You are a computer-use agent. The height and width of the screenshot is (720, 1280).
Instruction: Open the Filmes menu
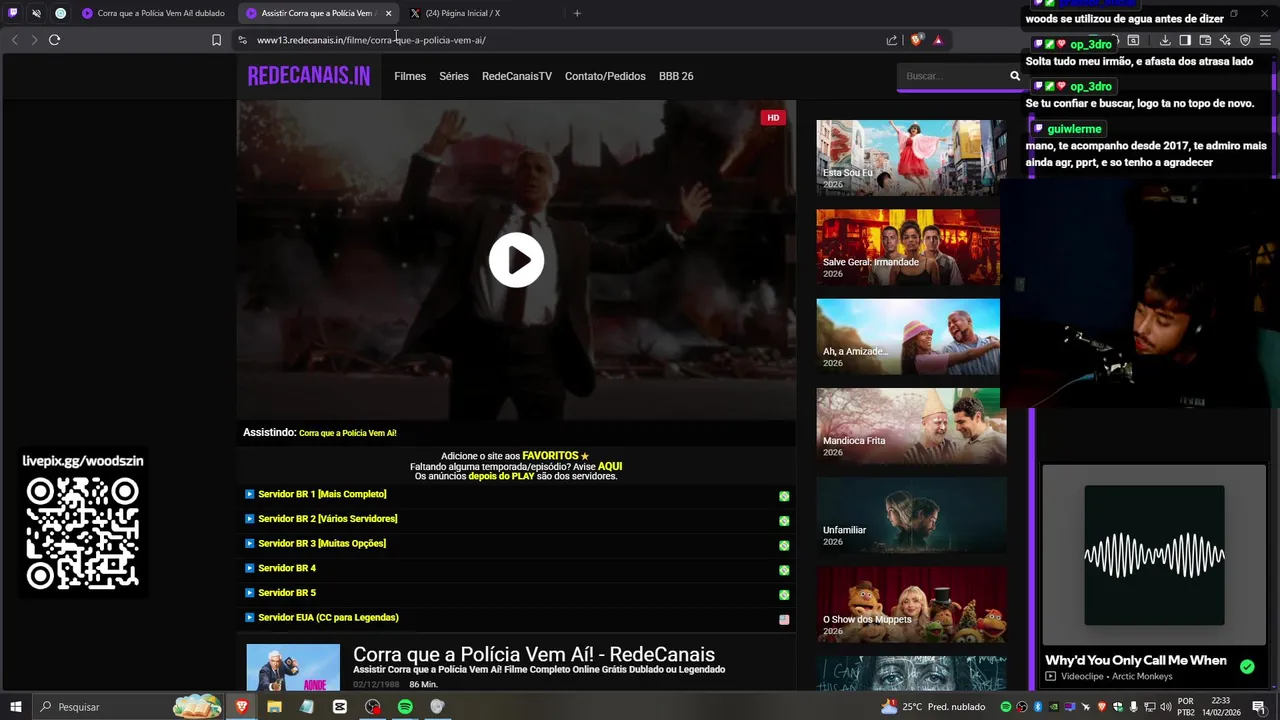410,76
